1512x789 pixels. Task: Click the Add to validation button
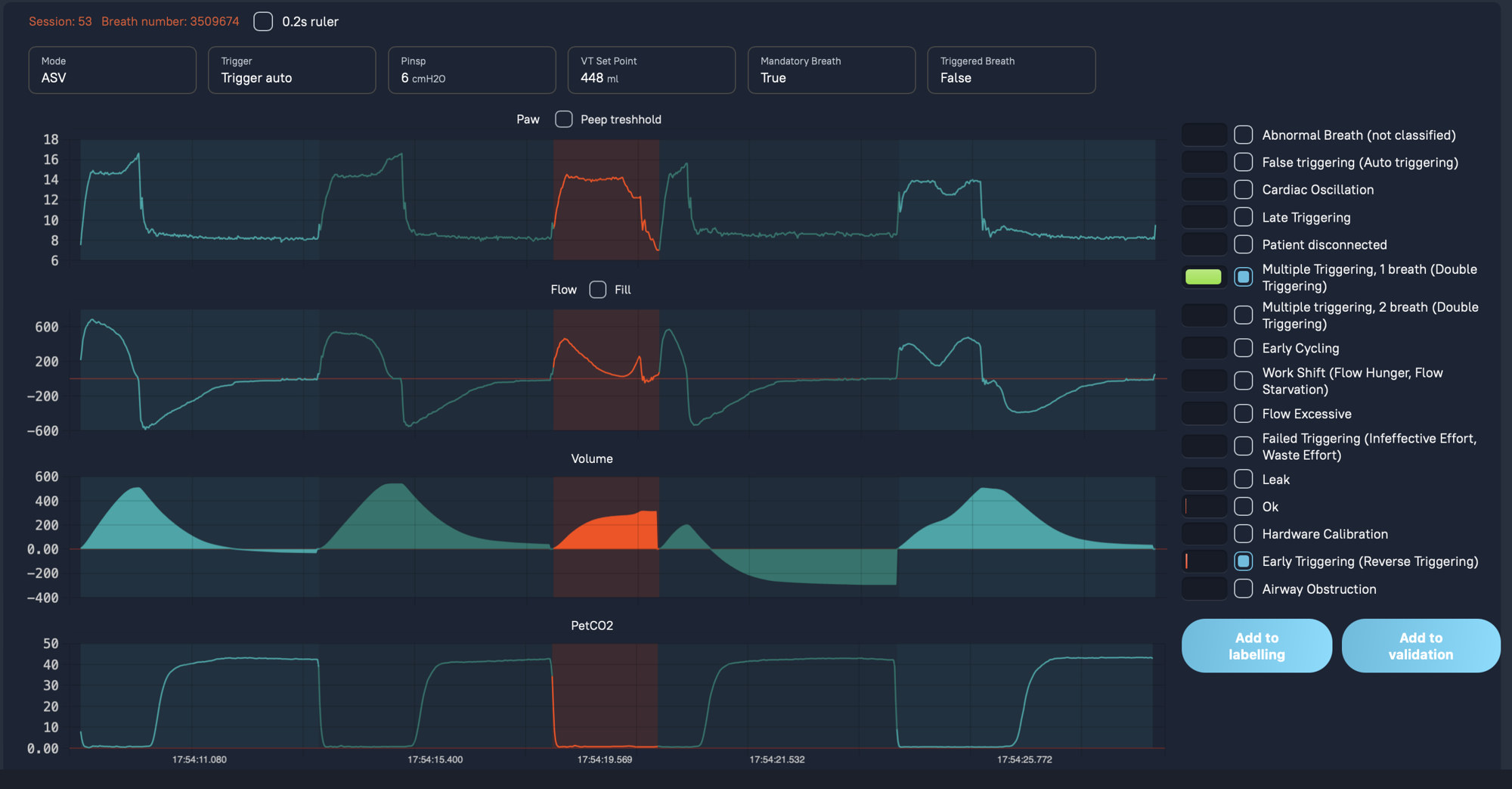click(x=1421, y=646)
